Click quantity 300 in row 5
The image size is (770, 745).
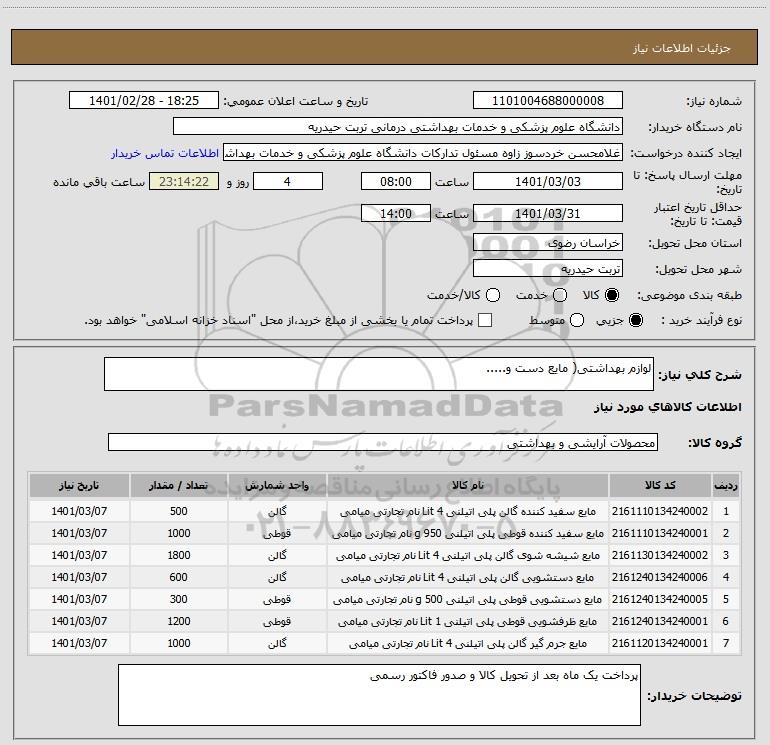coord(179,599)
